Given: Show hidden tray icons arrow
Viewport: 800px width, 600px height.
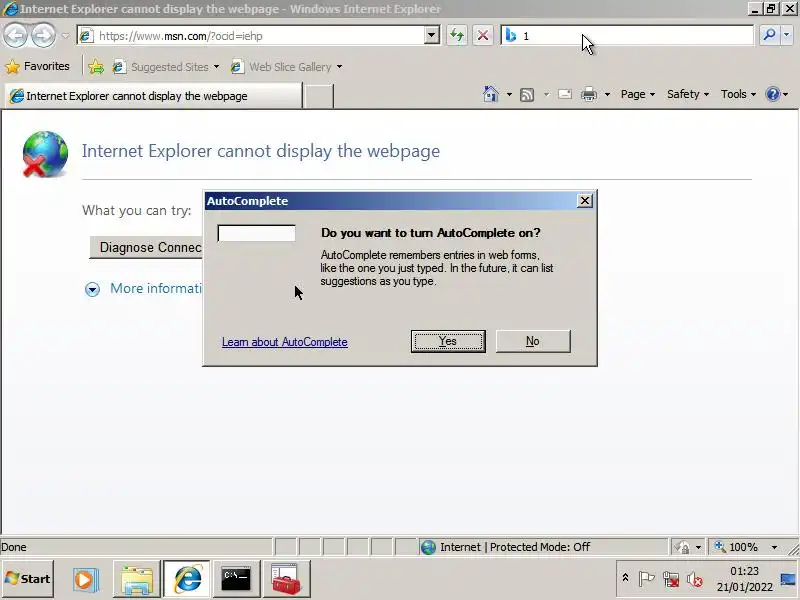Looking at the screenshot, I should (x=625, y=578).
